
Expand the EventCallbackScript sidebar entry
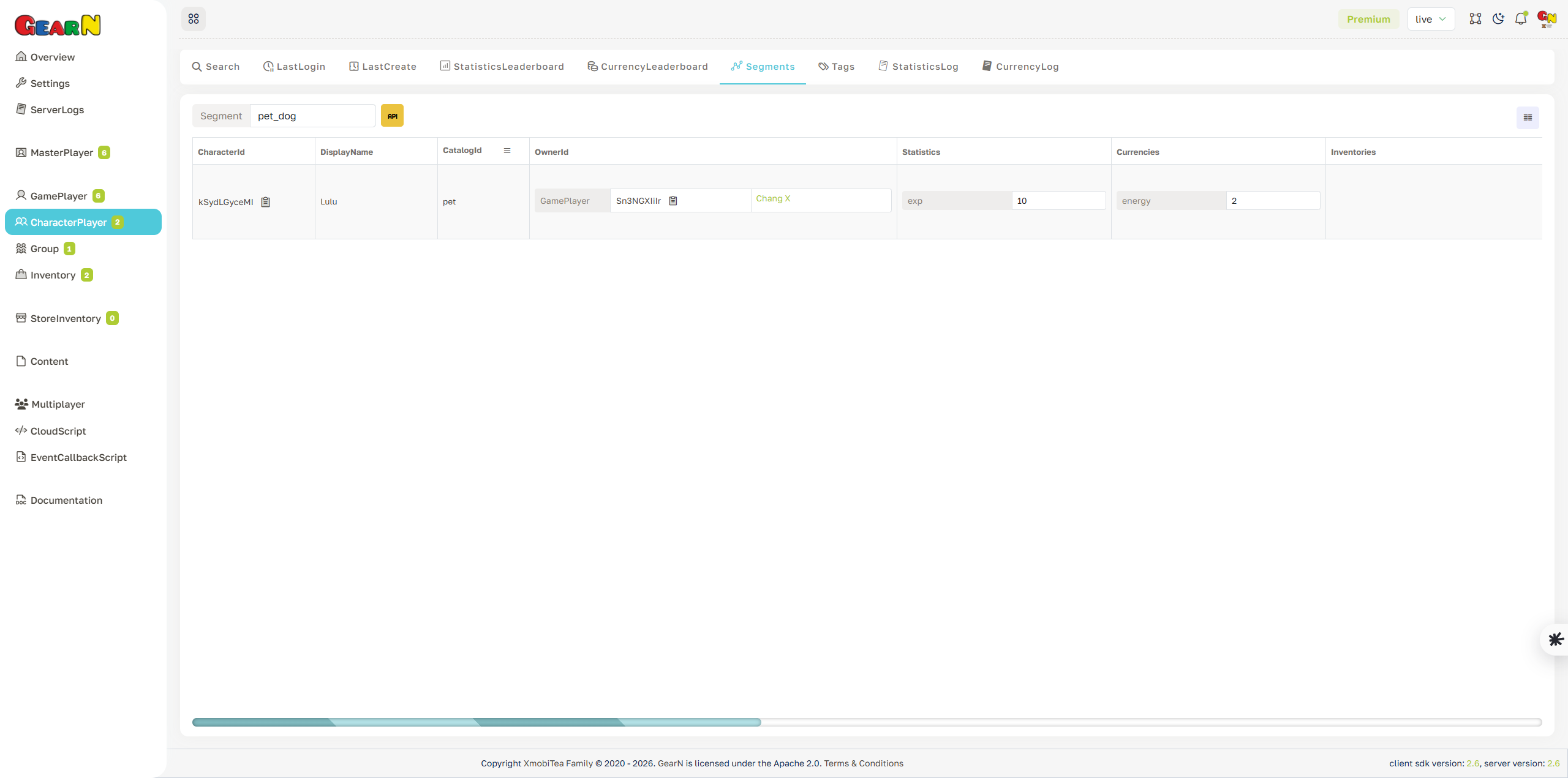coord(78,457)
